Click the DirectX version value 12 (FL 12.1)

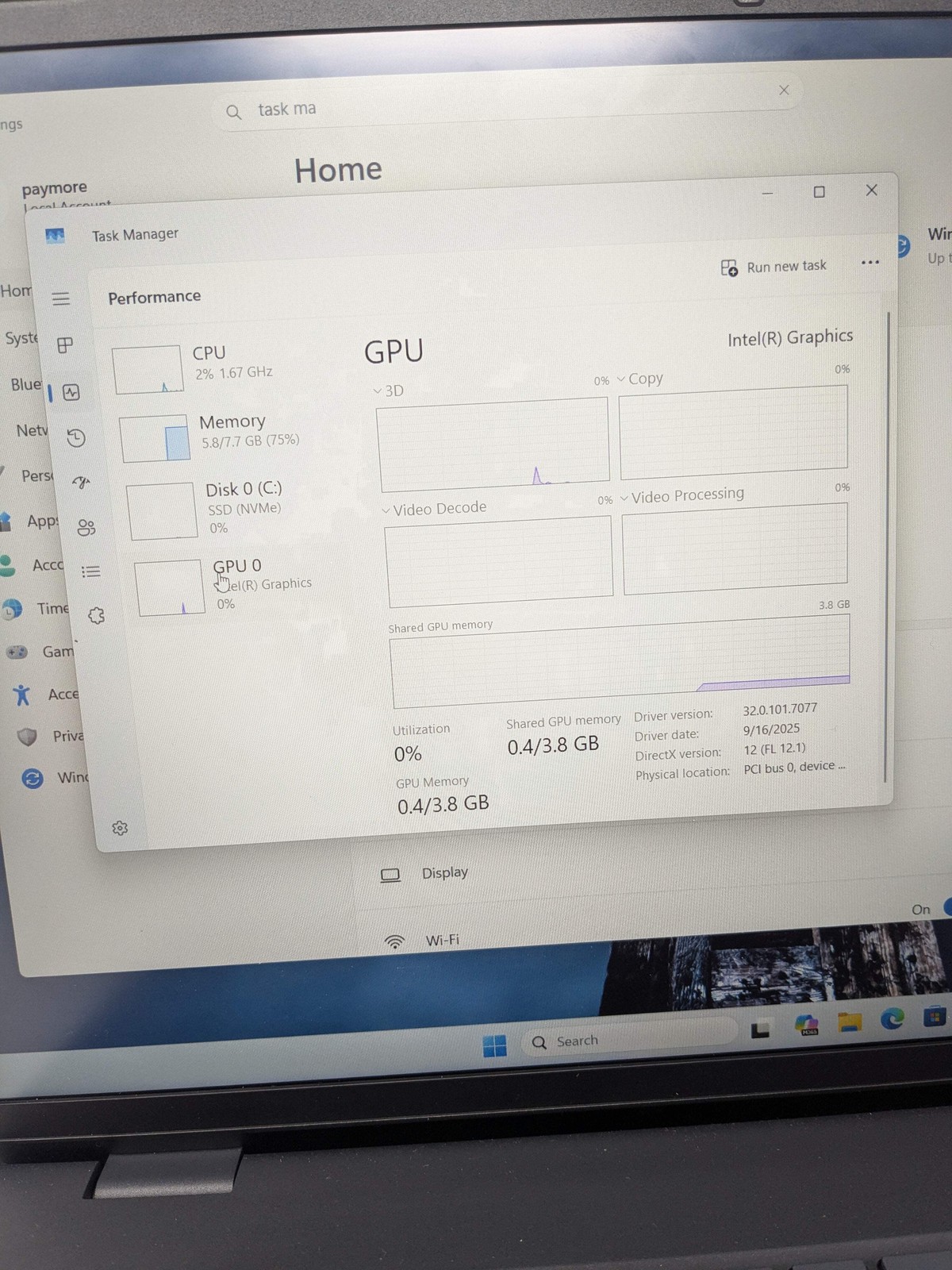coord(774,749)
